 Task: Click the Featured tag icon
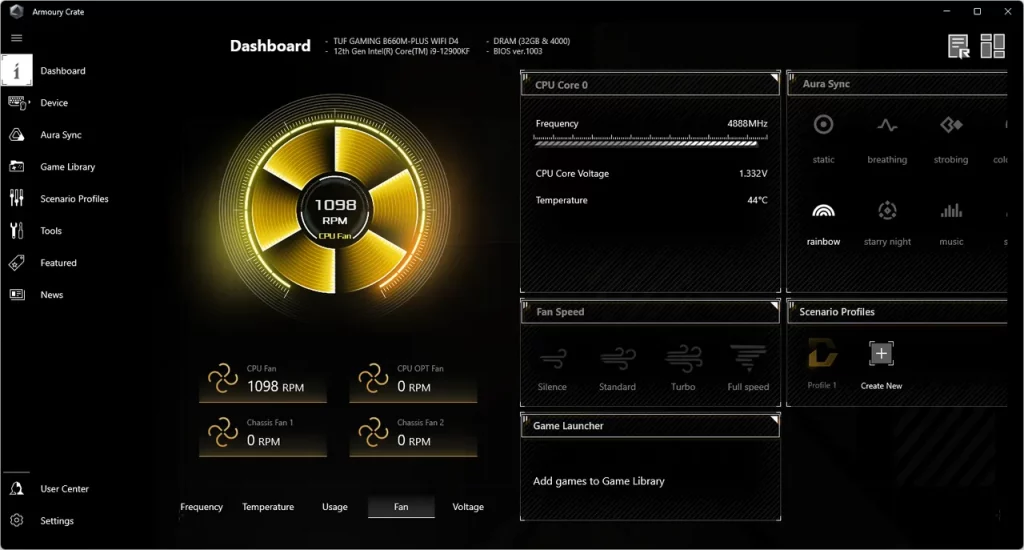pyautogui.click(x=16, y=263)
